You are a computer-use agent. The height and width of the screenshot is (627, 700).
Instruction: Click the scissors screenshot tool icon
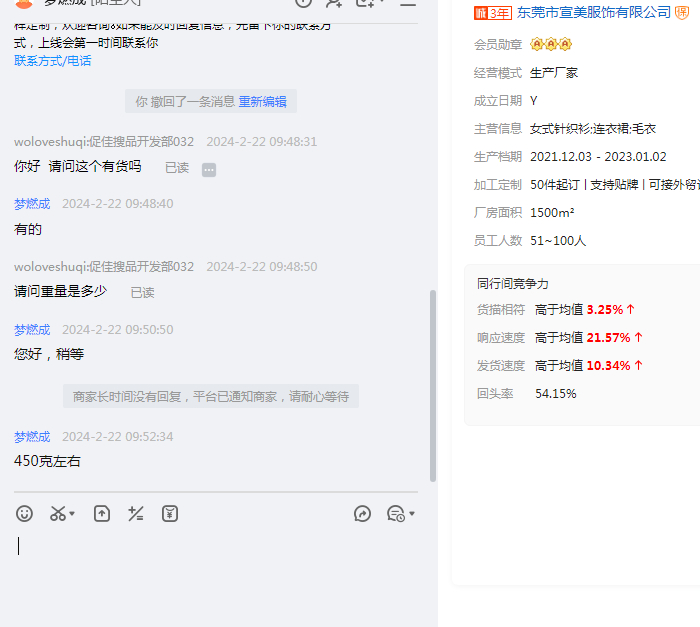click(x=58, y=513)
